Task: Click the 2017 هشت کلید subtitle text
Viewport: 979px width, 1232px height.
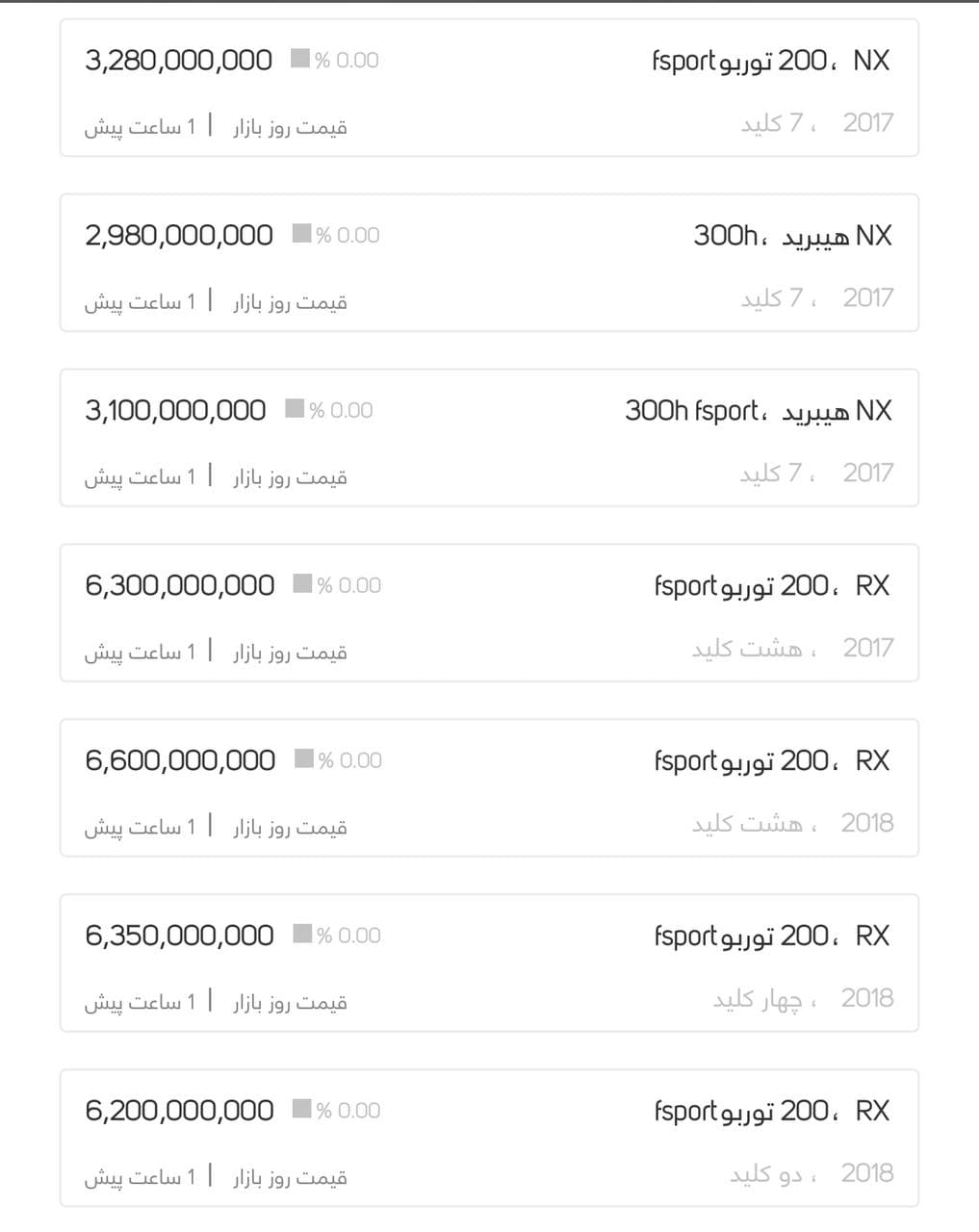Action: 792,649
